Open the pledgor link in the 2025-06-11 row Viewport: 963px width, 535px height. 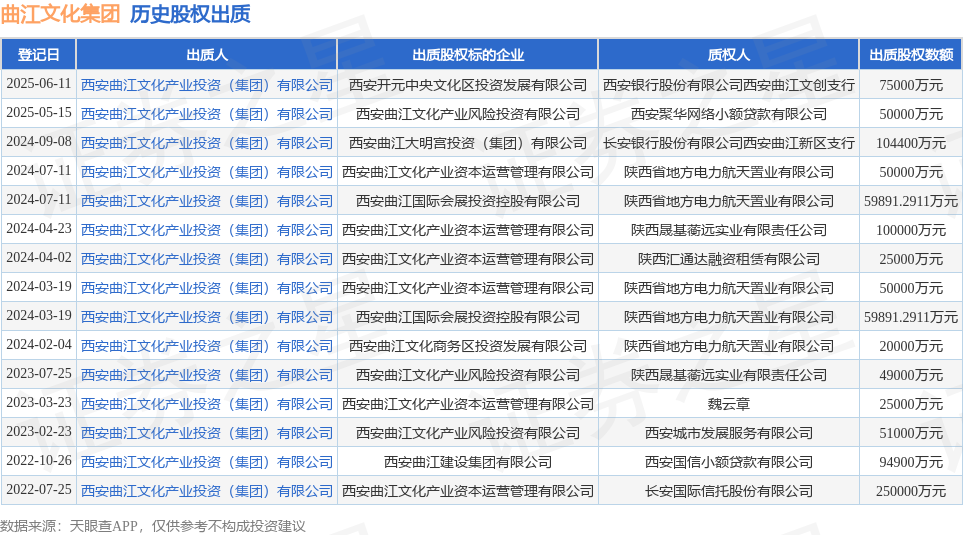point(207,85)
